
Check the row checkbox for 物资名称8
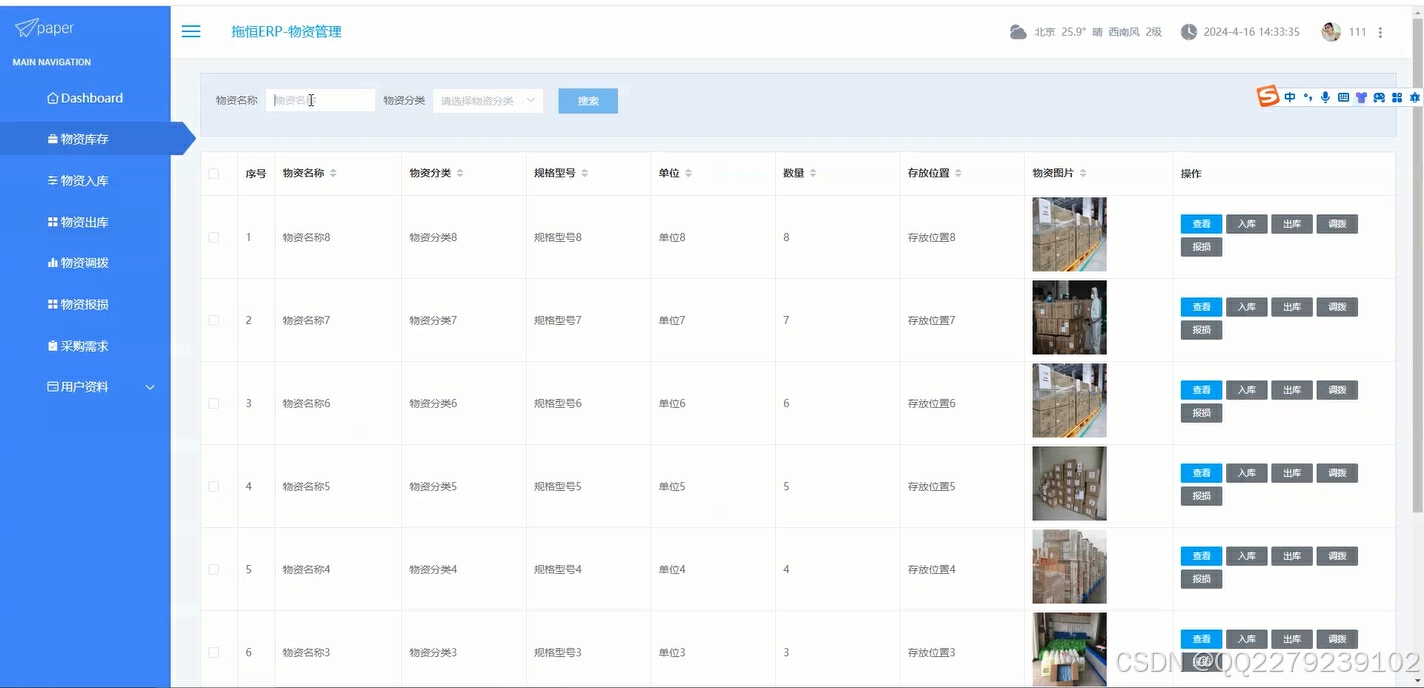point(213,236)
